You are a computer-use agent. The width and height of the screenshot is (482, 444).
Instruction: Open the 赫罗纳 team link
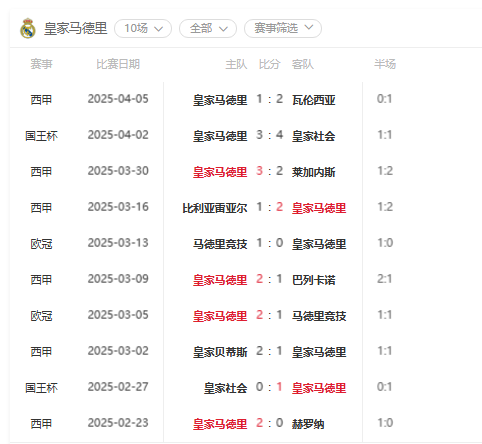308,424
